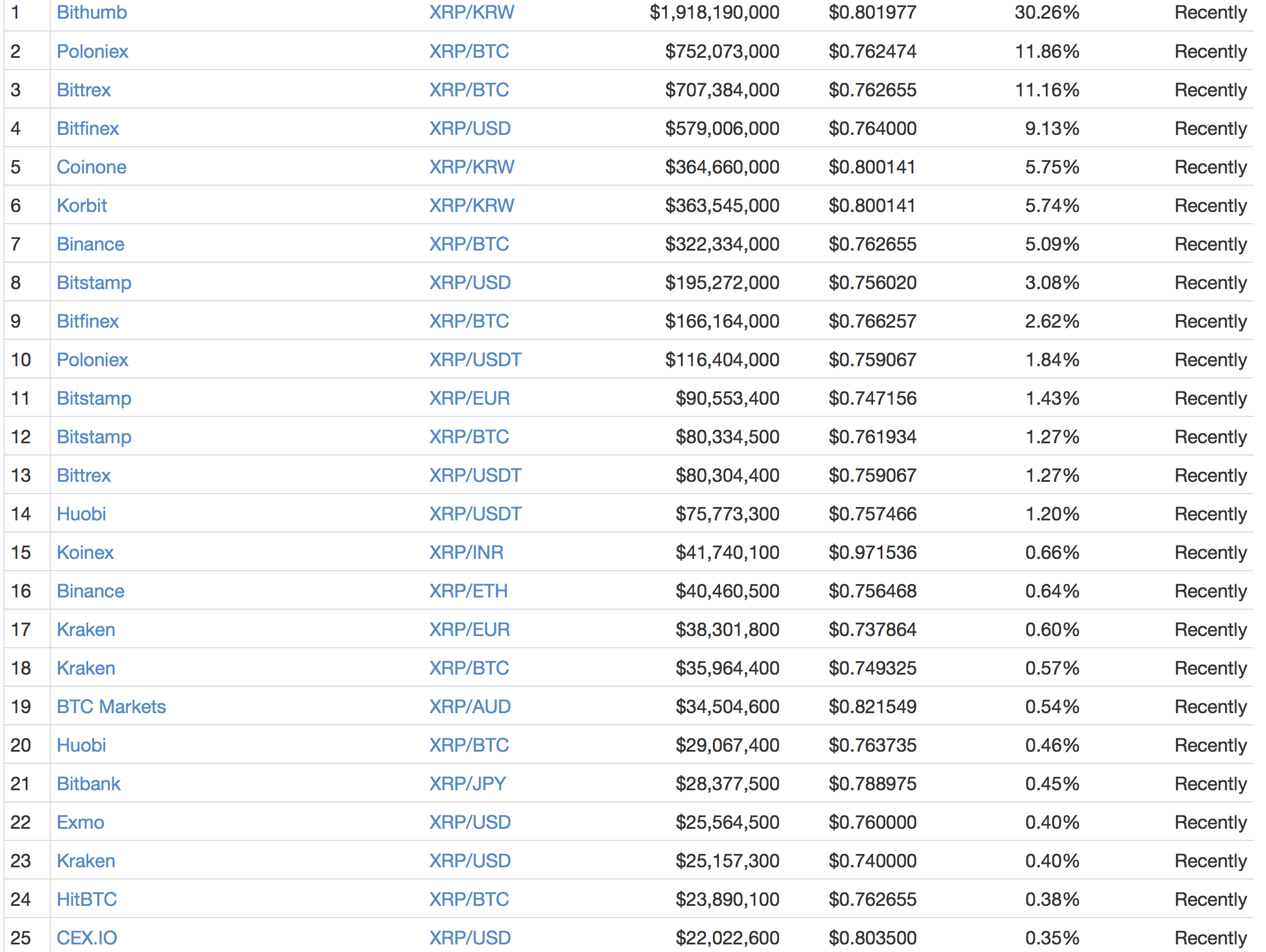Viewport: 1266px width, 952px height.
Task: Open Kraken link in row 23
Action: pos(86,860)
